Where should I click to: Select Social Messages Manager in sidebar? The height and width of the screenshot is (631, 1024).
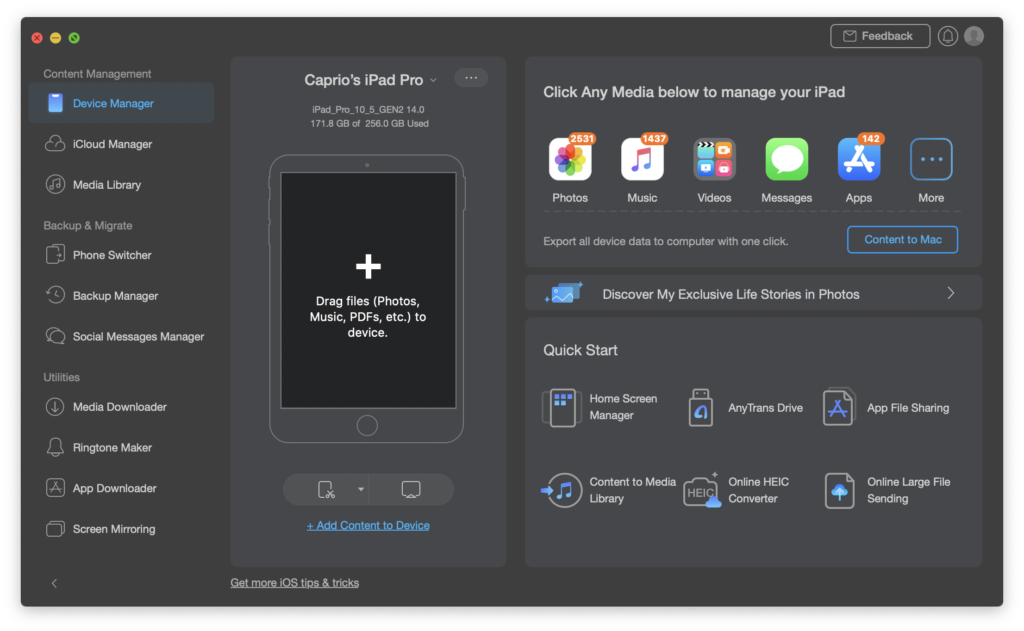coord(121,336)
